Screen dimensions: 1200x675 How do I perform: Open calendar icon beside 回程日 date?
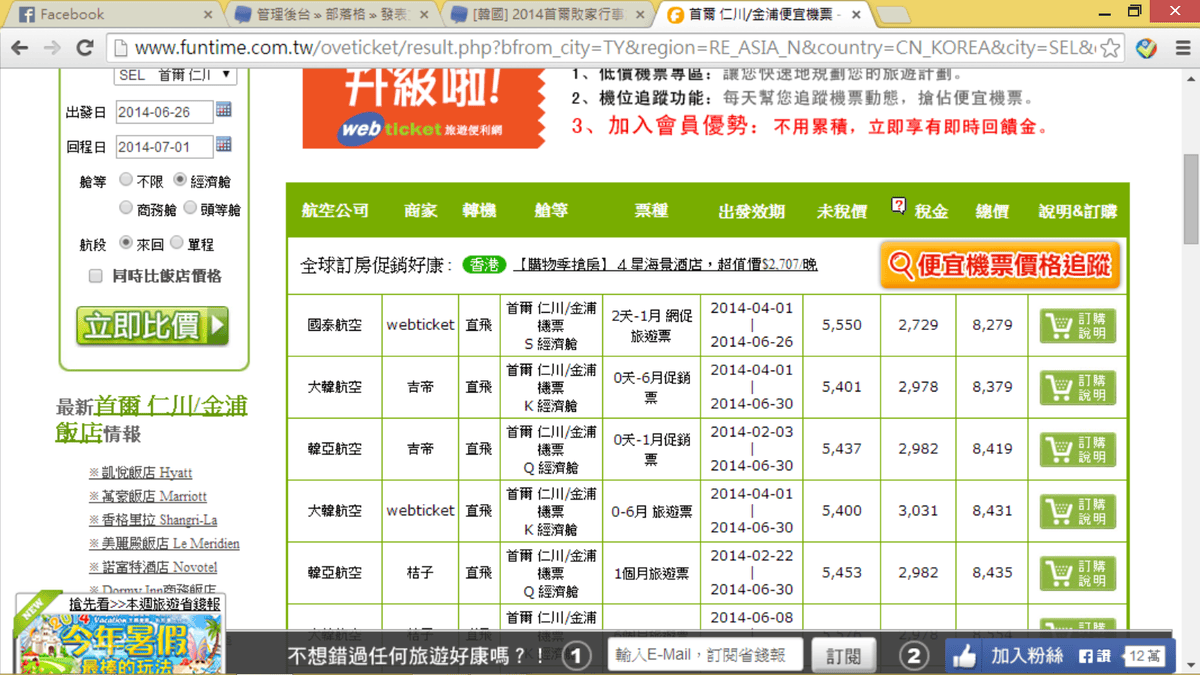[x=224, y=146]
